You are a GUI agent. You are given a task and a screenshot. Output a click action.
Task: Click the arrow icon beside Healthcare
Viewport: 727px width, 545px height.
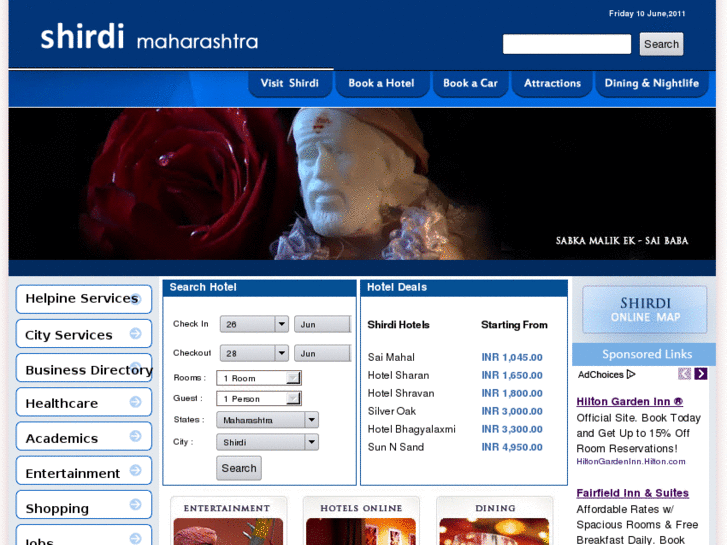tap(135, 402)
